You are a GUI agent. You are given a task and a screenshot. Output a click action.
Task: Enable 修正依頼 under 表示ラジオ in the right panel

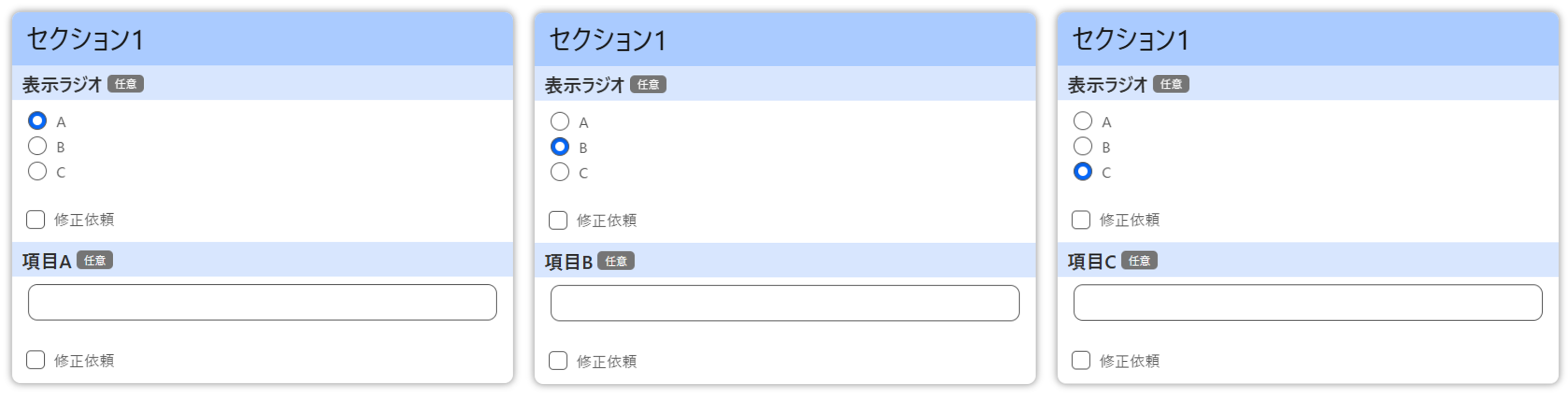[1080, 220]
